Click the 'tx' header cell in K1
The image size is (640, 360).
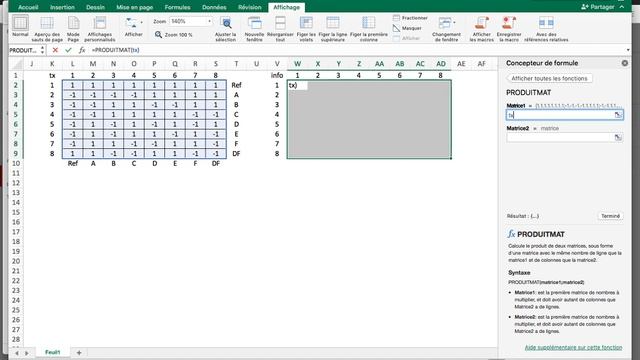[52, 76]
